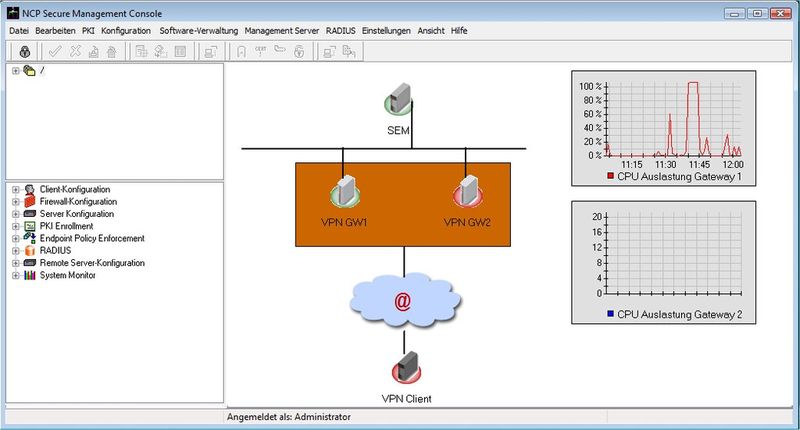Click the 'Angemeldet als: Administrator' status text

(x=289, y=417)
